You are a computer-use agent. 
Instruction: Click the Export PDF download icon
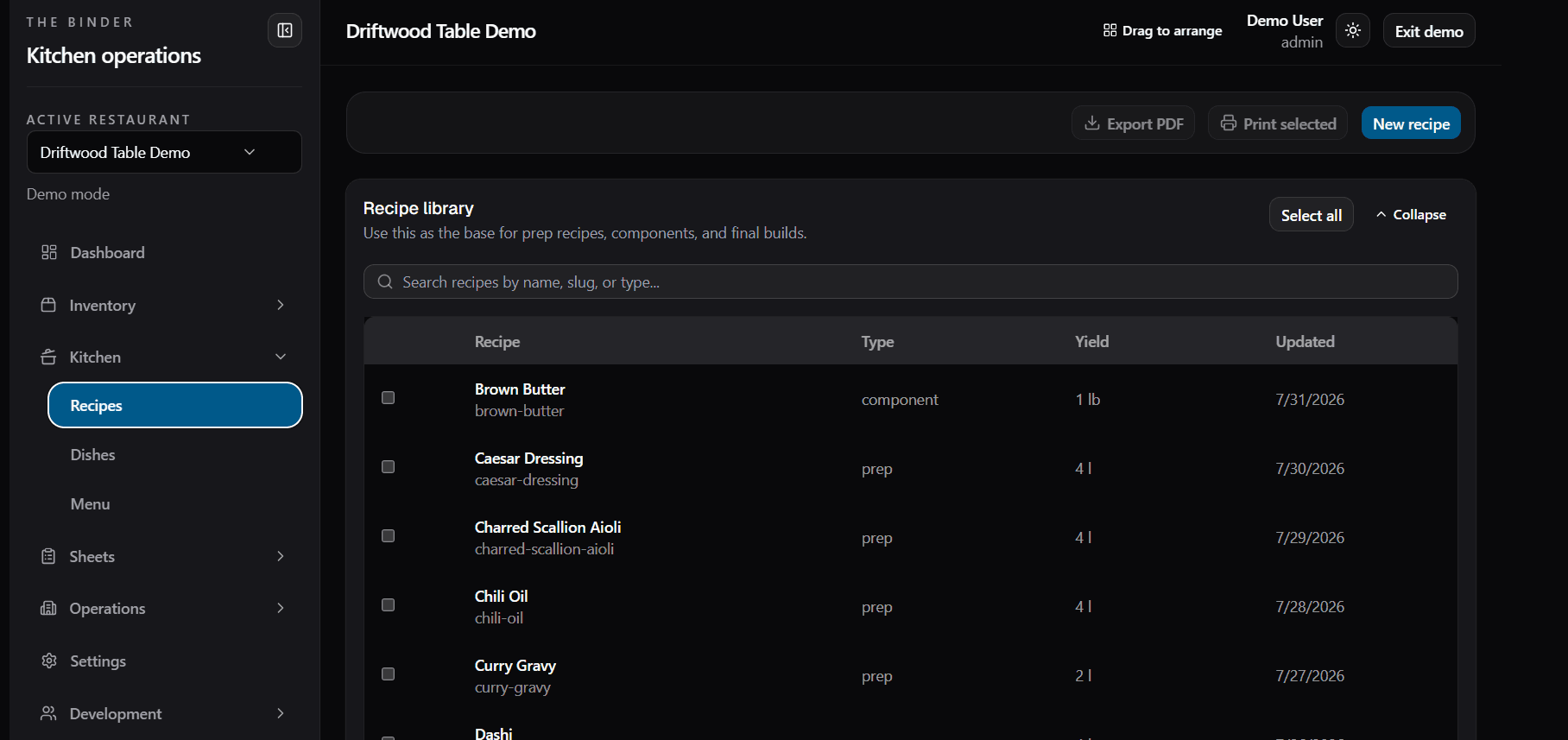[1092, 123]
